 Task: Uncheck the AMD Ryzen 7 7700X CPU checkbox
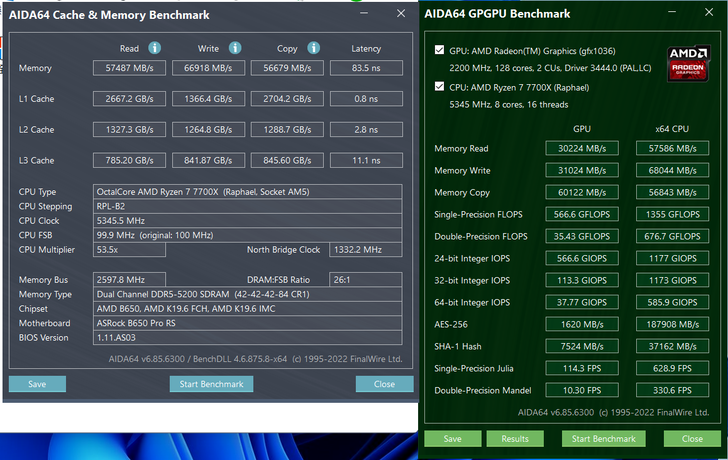pos(440,87)
